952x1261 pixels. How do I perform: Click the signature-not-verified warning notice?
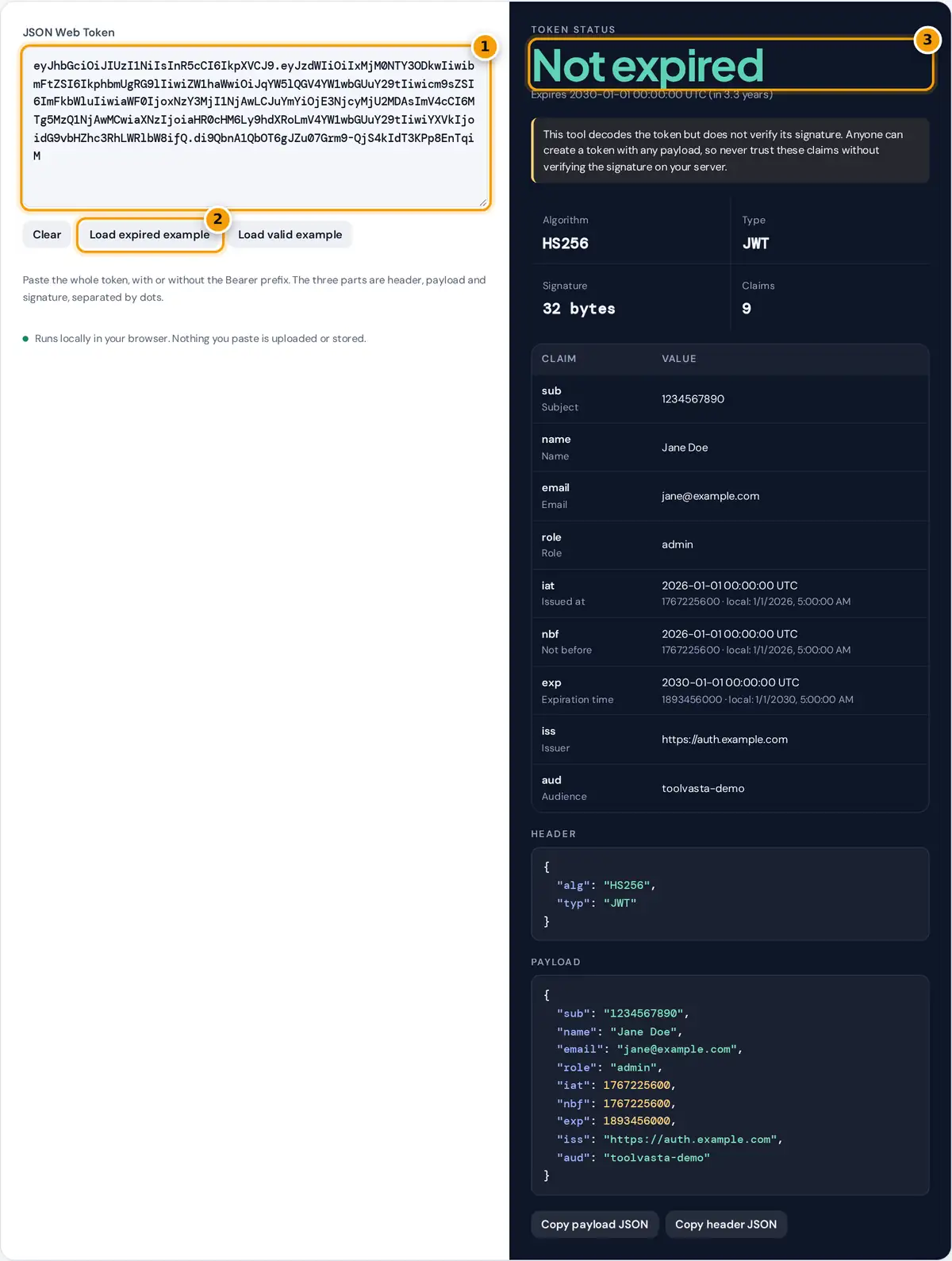click(730, 151)
